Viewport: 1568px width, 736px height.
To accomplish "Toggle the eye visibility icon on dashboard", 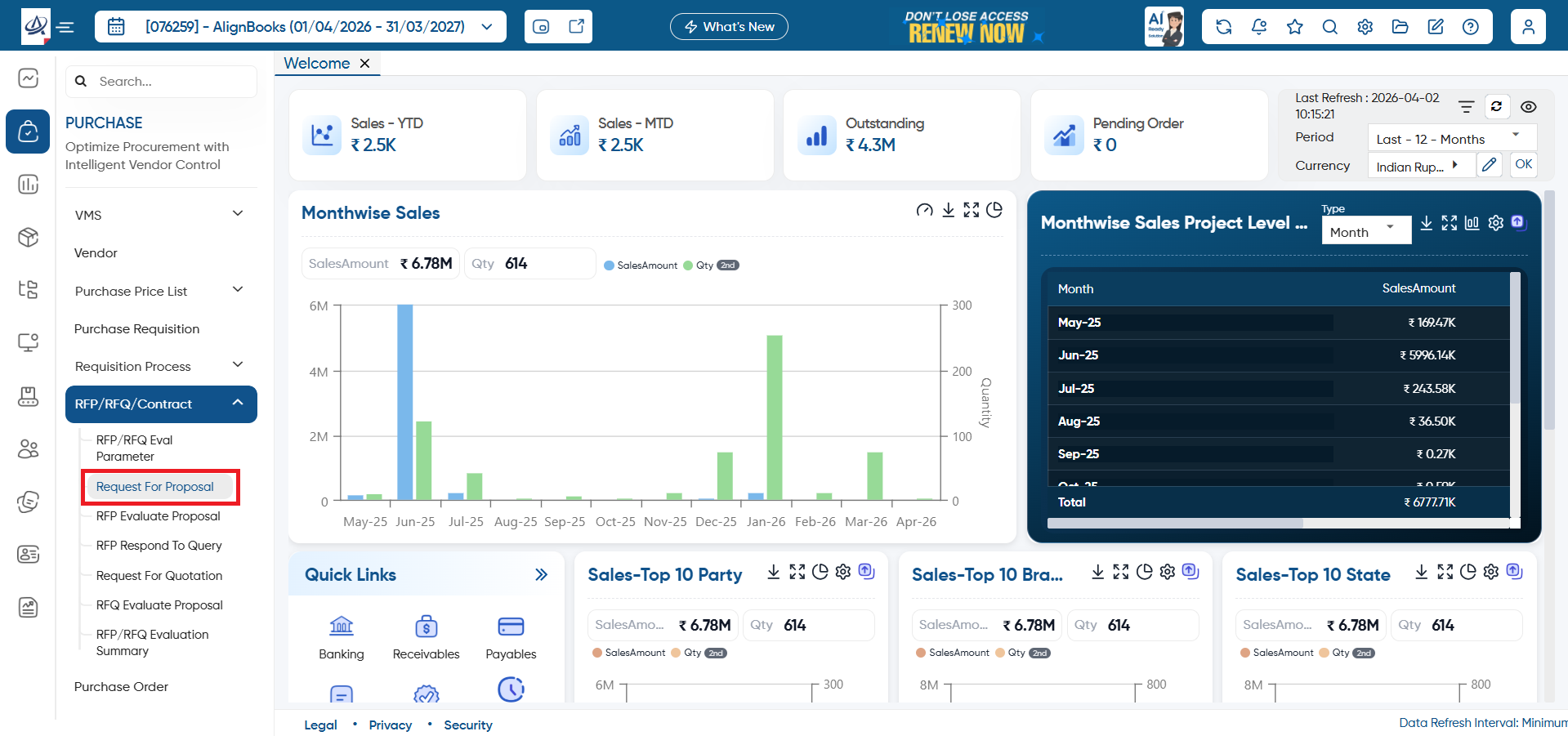I will click(x=1528, y=106).
